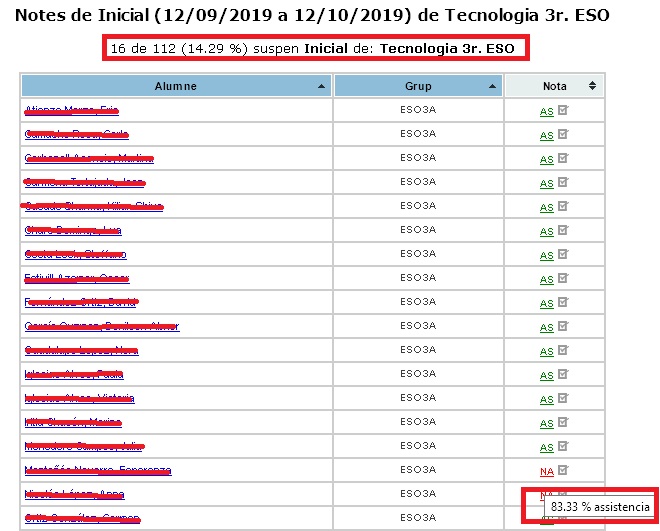Select the ESO3A group cell in the first row

418,110
